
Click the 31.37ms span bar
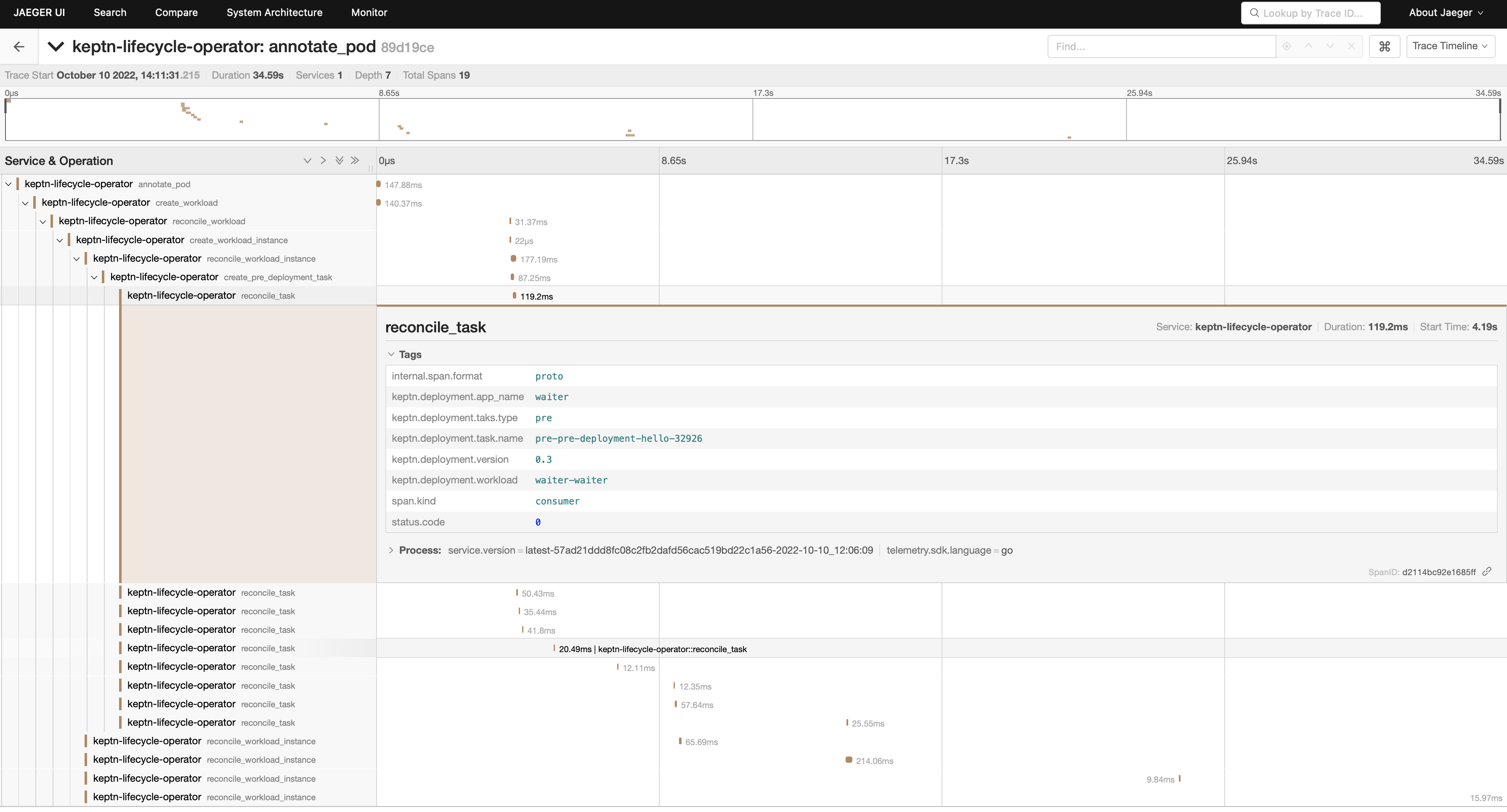510,222
